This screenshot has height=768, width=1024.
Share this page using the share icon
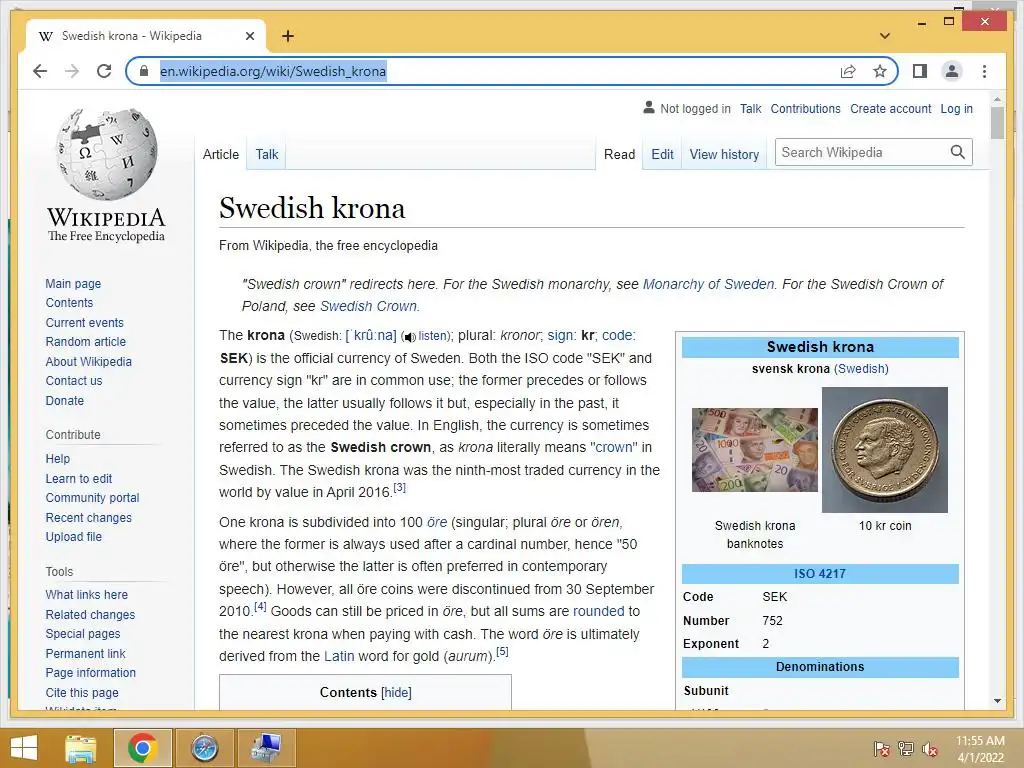point(848,71)
